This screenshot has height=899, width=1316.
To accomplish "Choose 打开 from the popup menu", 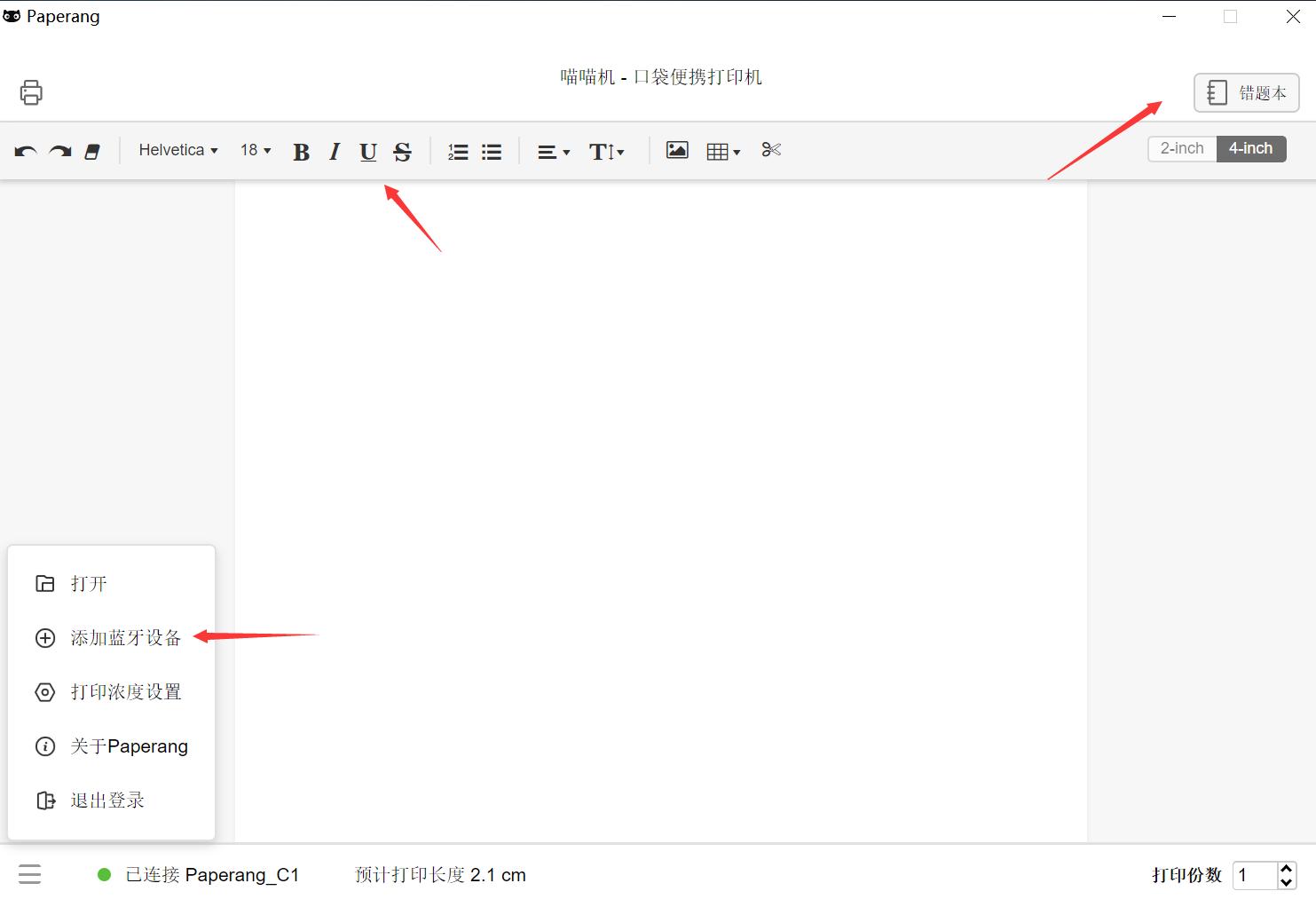I will coord(112,583).
